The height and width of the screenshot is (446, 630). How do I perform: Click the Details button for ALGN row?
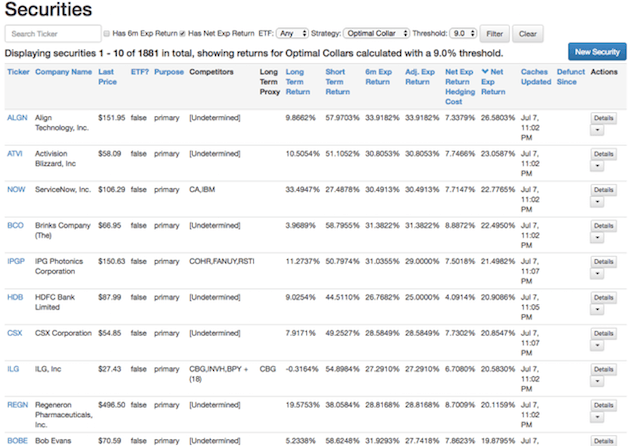(603, 117)
